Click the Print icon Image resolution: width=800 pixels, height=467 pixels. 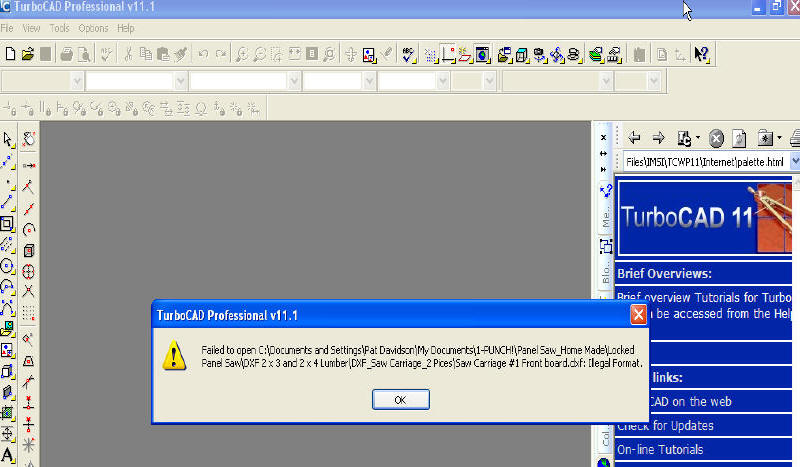tap(66, 54)
